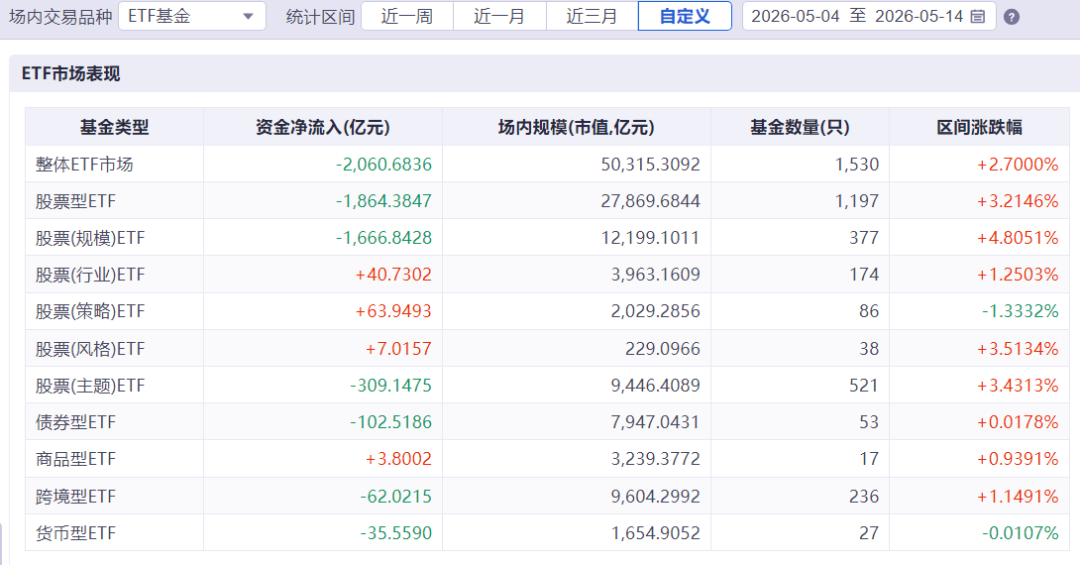The height and width of the screenshot is (565, 1080).
Task: Click period change -1.3332%
Action: click(1020, 311)
